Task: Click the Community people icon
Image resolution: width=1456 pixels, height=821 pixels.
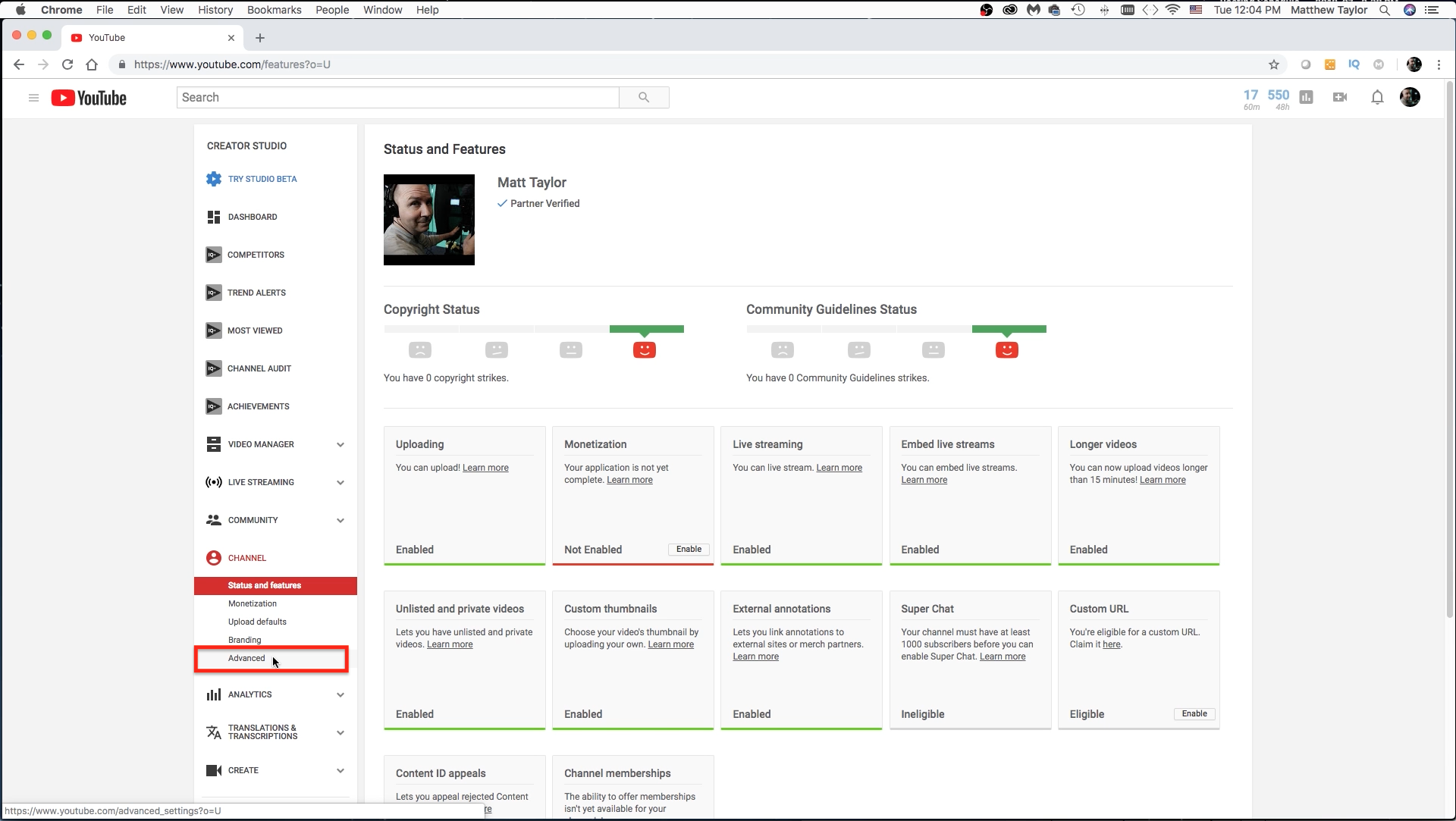Action: 214,520
